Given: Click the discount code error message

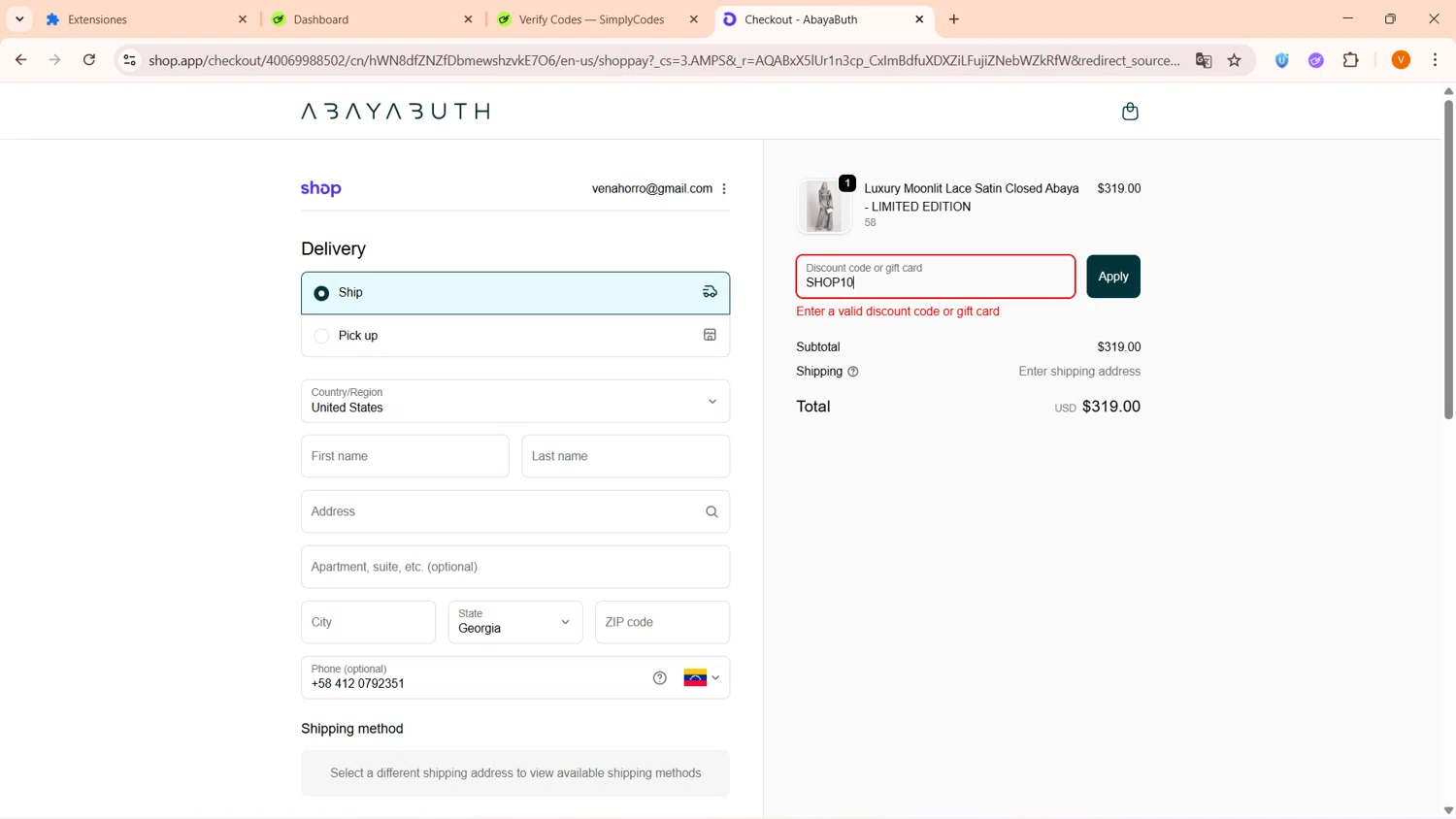Looking at the screenshot, I should tap(898, 311).
